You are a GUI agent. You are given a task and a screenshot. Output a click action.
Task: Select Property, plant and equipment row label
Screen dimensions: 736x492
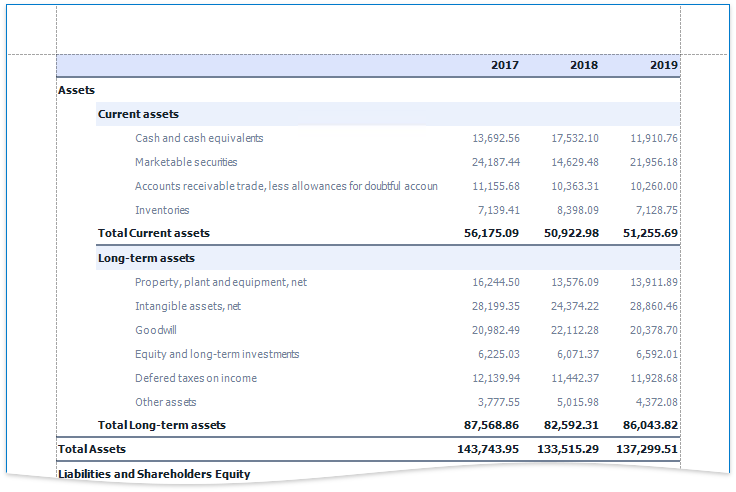[221, 282]
